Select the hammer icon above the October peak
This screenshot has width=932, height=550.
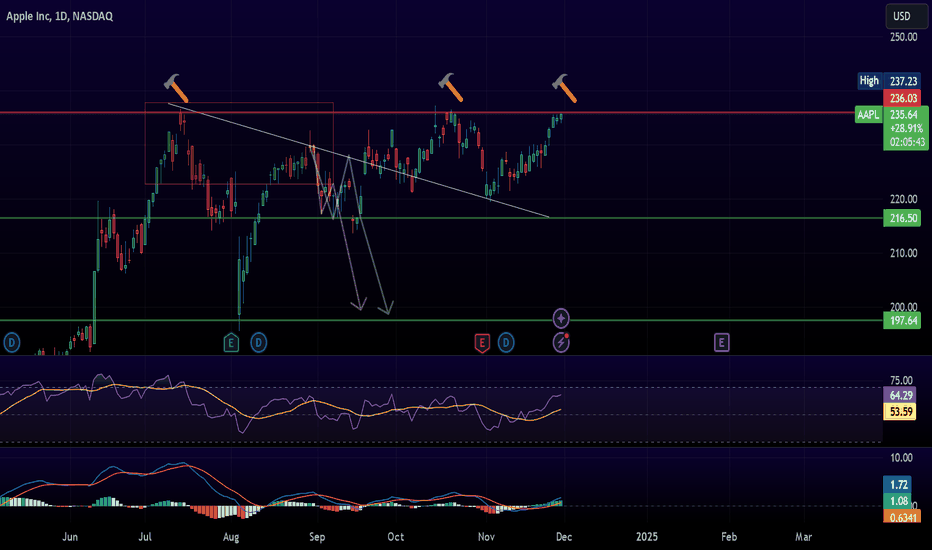tap(451, 87)
